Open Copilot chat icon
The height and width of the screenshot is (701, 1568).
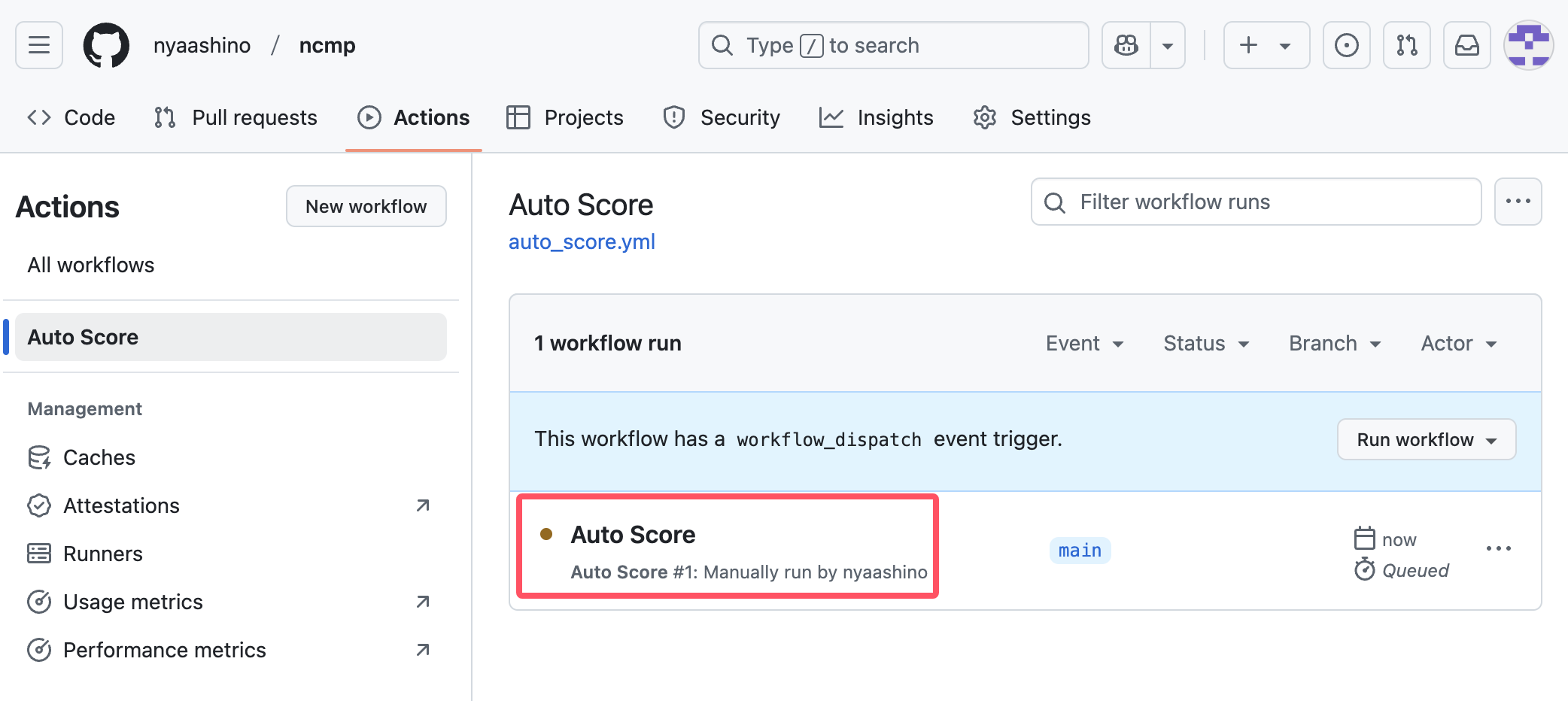tap(1126, 45)
